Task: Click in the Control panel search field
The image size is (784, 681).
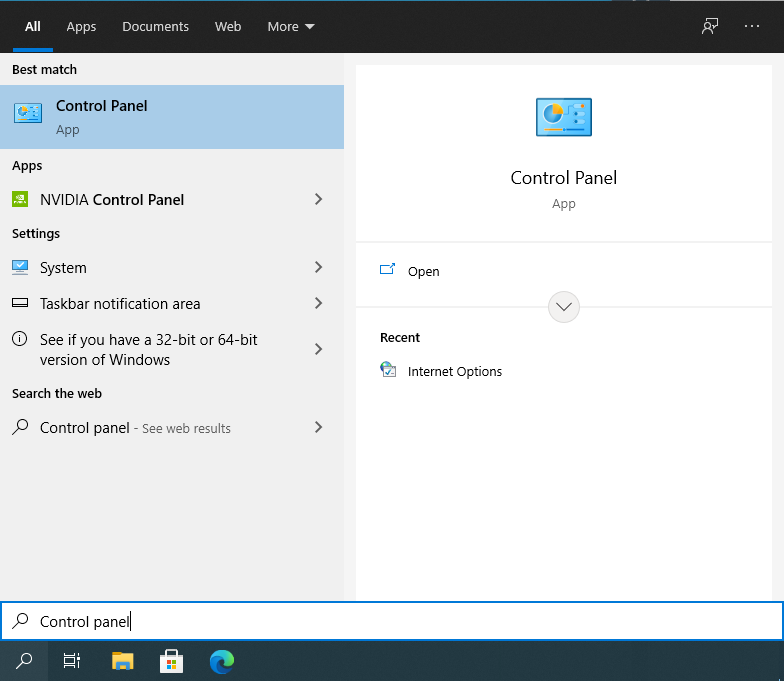Action: (392, 621)
